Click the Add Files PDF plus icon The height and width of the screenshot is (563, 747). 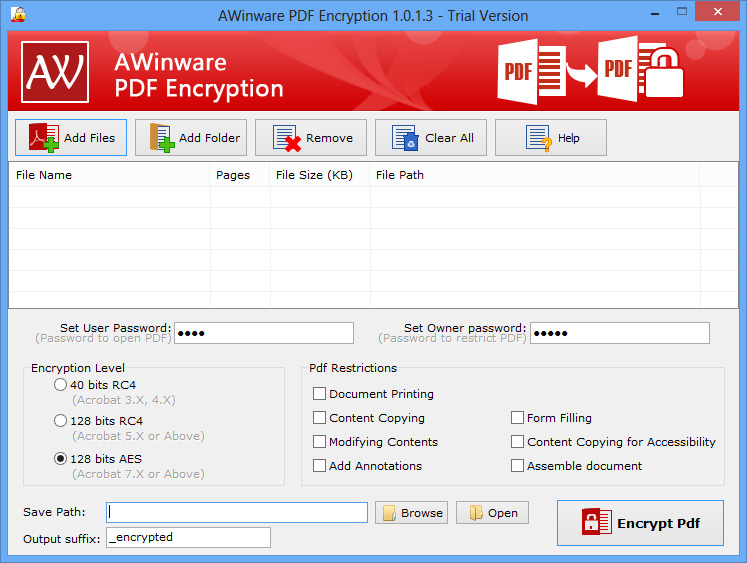click(43, 138)
